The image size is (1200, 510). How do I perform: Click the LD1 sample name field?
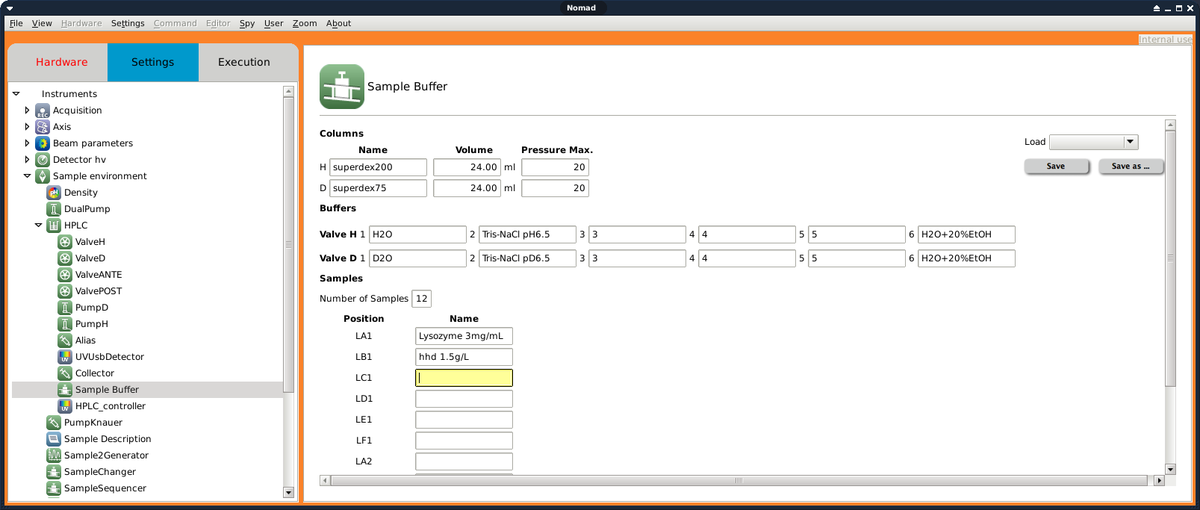(x=463, y=399)
